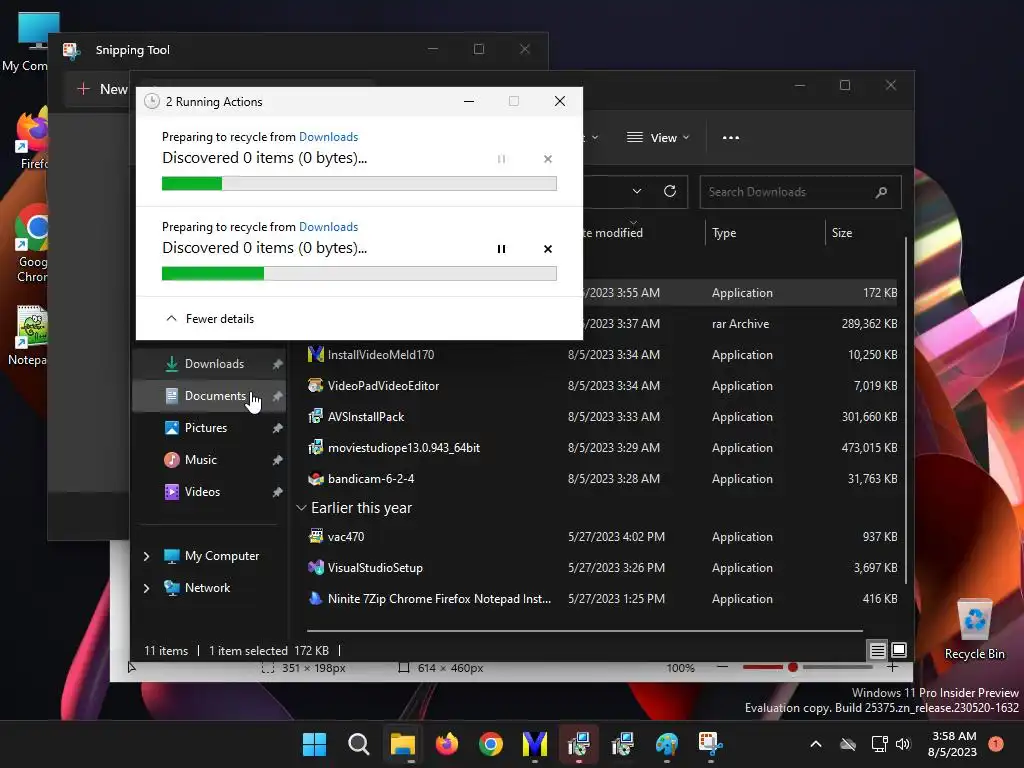Sort by Type column header

(x=724, y=232)
